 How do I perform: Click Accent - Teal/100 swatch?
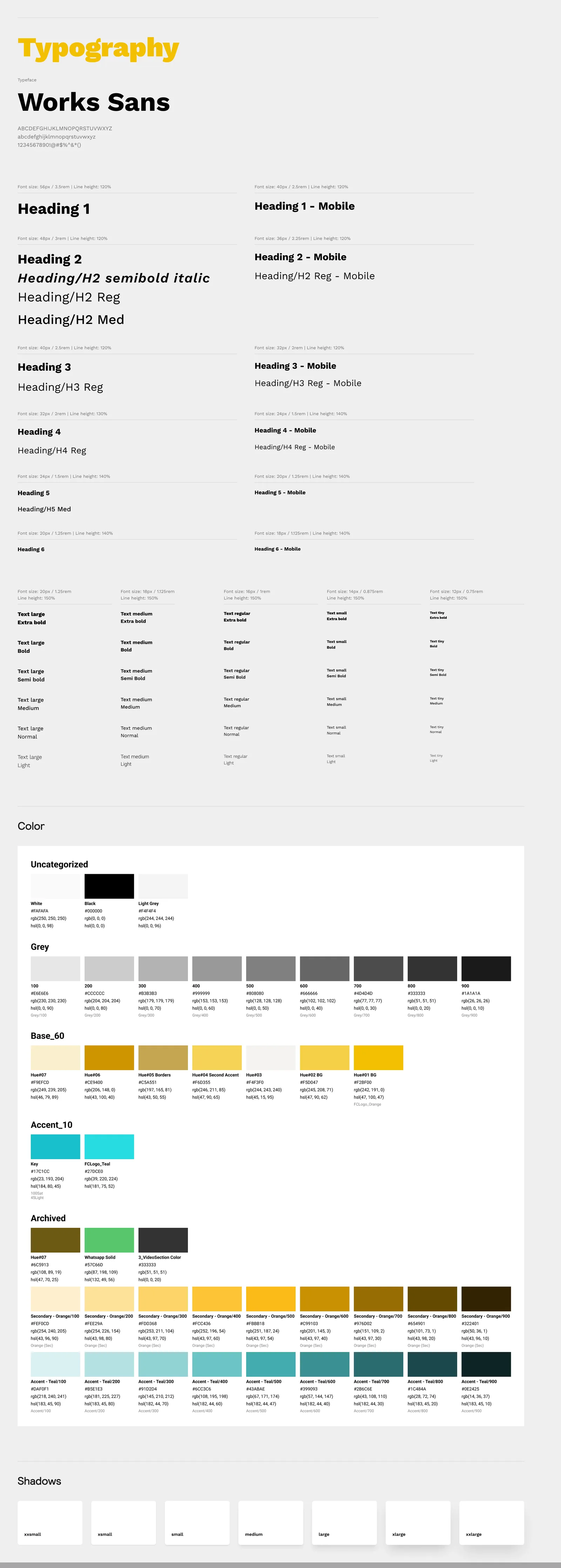(55, 1364)
